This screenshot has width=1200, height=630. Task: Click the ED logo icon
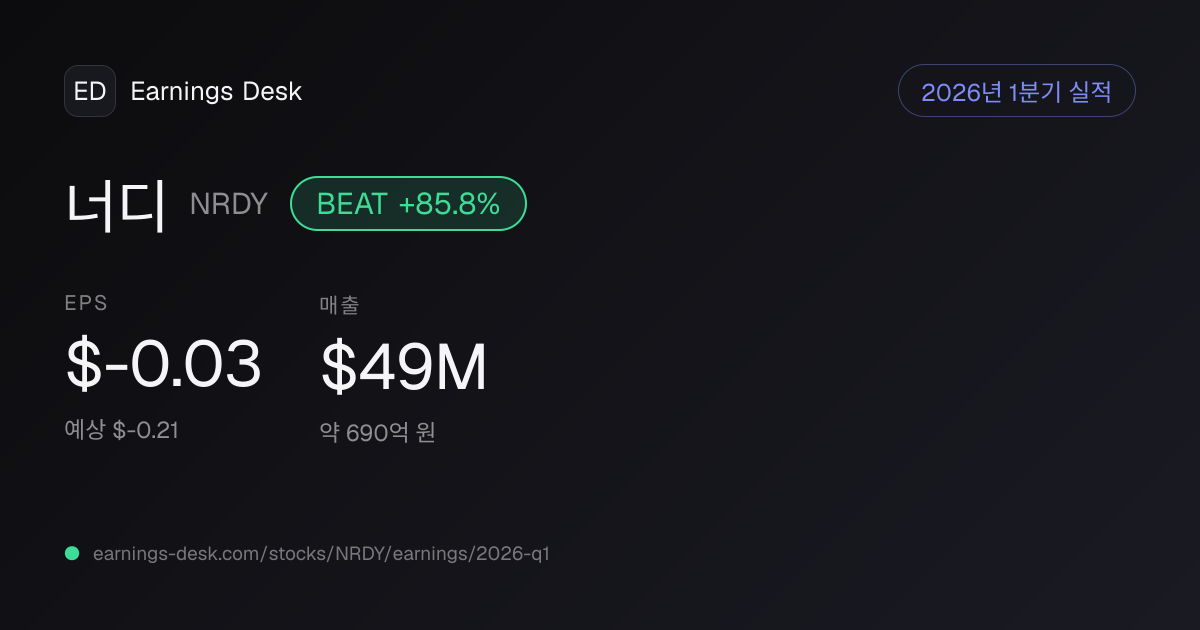tap(90, 91)
